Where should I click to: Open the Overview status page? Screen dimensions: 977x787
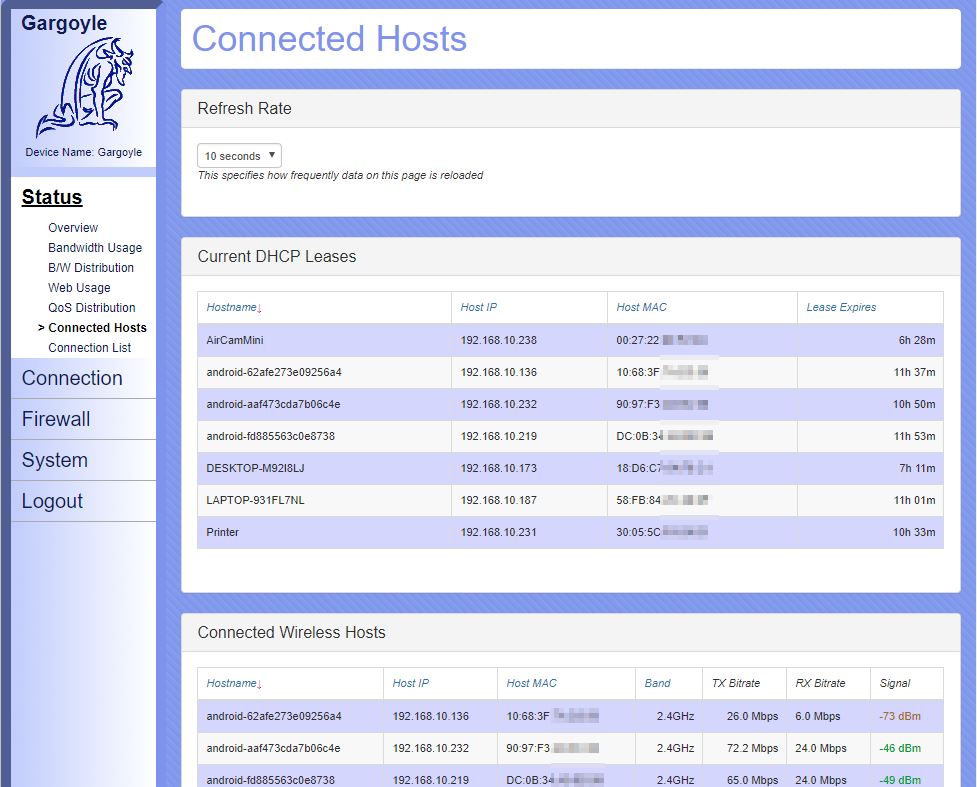coord(73,228)
